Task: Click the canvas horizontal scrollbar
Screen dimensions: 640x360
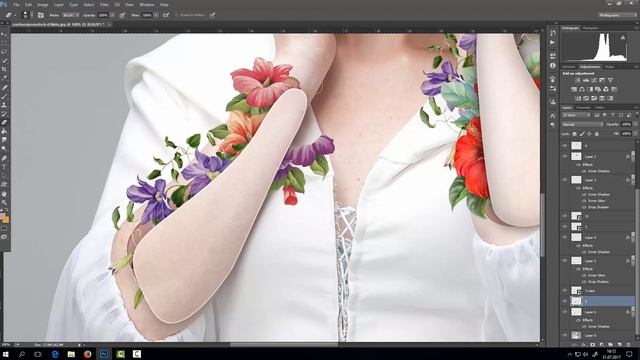Action: coord(284,344)
